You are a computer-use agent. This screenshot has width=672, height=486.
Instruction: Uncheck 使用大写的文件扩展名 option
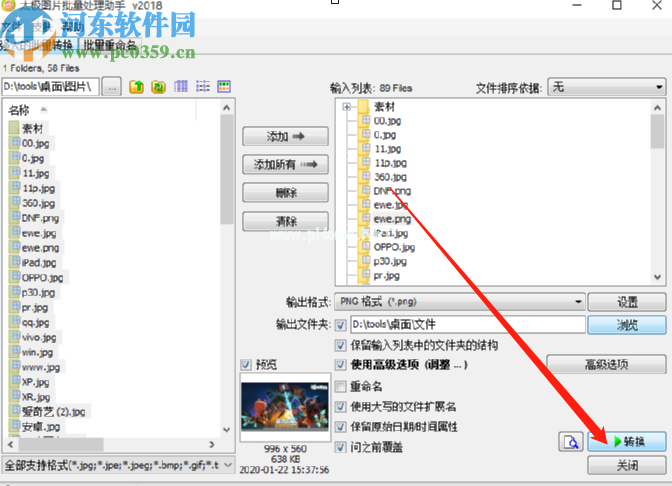click(341, 406)
